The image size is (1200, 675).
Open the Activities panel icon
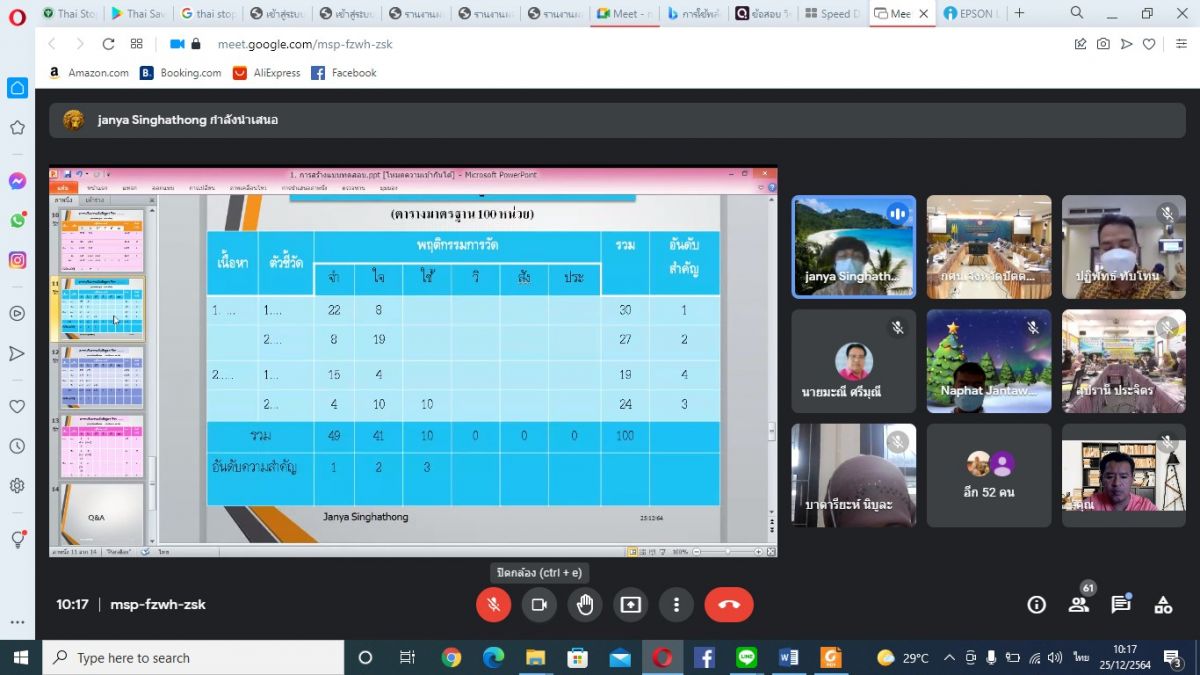tap(1163, 604)
